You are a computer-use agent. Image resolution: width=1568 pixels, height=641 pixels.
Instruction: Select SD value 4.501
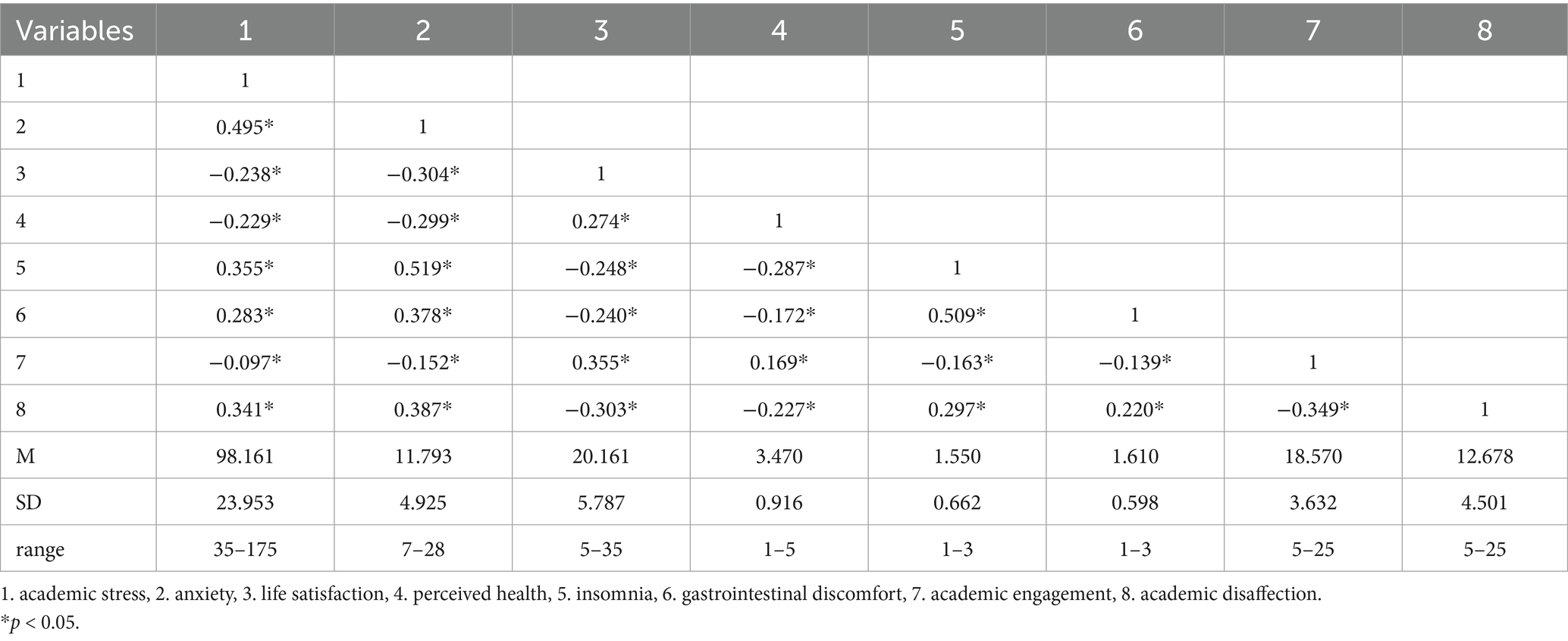click(x=1485, y=502)
